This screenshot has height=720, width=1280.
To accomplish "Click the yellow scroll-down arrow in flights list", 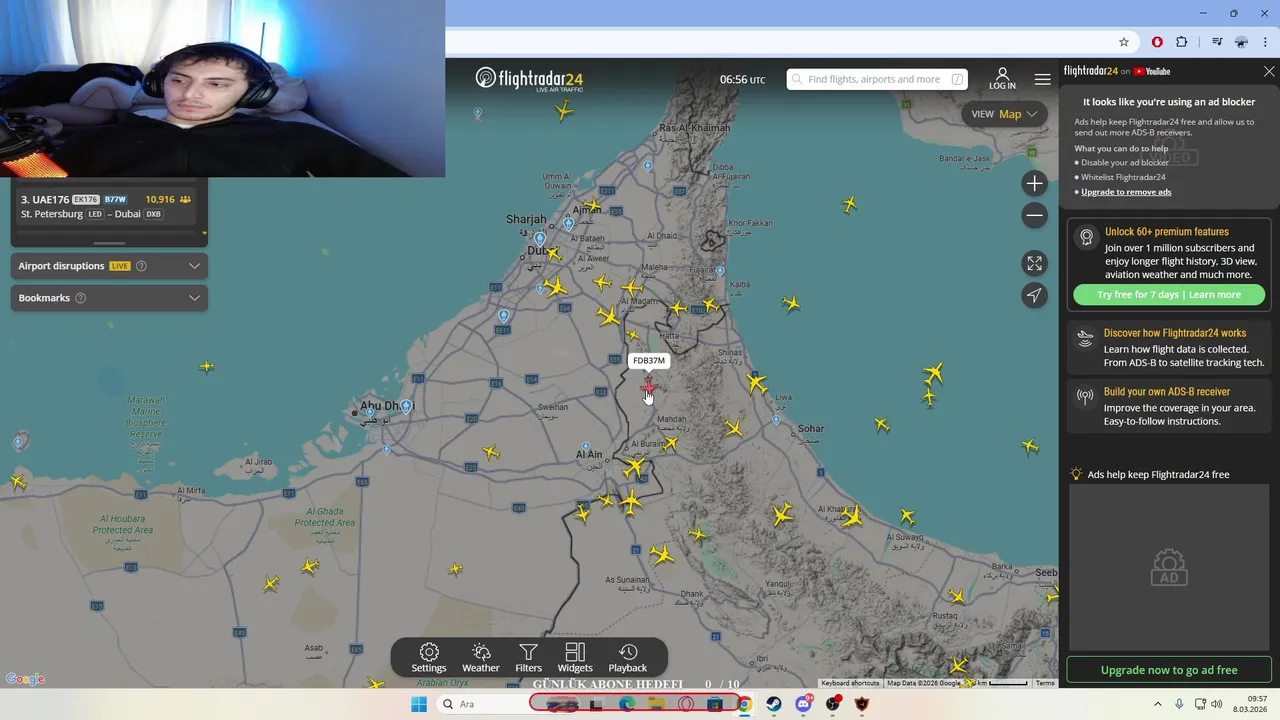I will click(204, 233).
